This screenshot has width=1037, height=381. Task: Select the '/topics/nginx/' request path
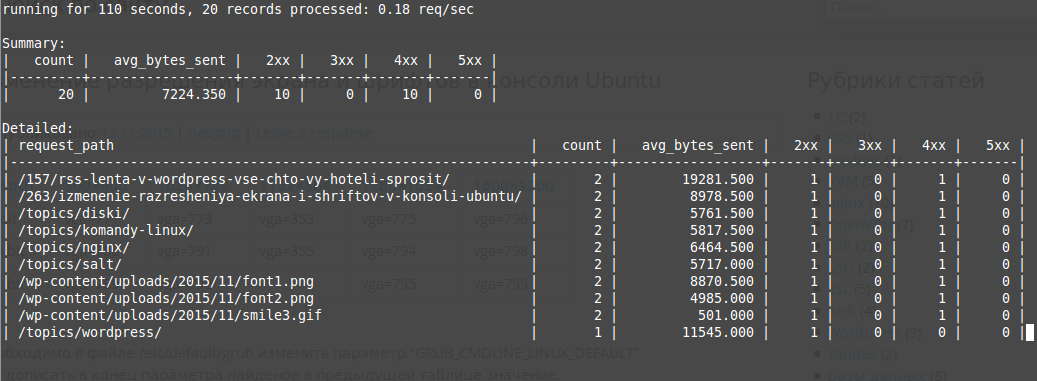click(74, 247)
